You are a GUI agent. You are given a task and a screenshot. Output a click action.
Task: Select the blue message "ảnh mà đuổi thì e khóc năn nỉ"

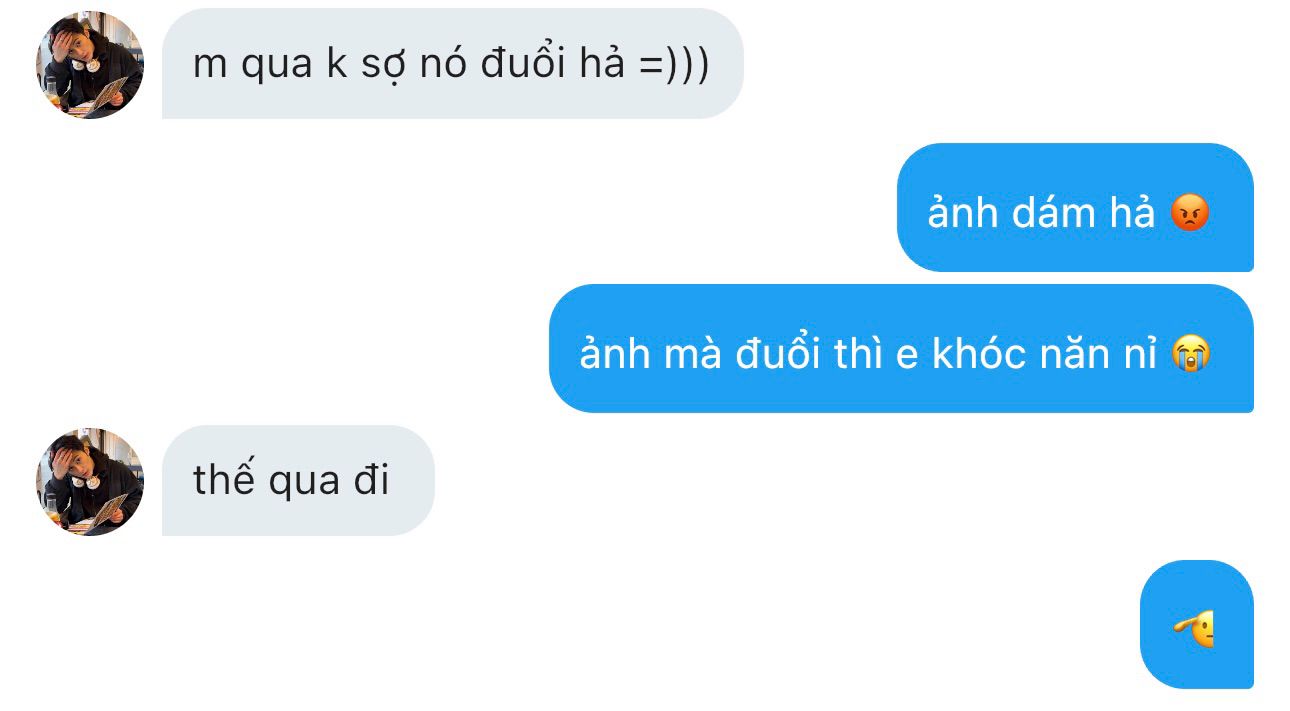click(x=901, y=348)
